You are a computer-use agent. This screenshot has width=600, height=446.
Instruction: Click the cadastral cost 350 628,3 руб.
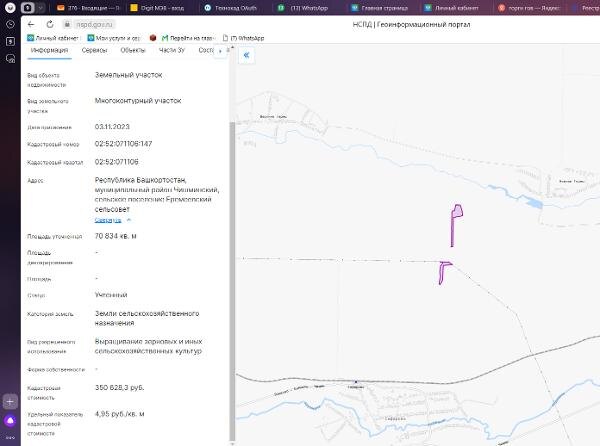[119, 387]
